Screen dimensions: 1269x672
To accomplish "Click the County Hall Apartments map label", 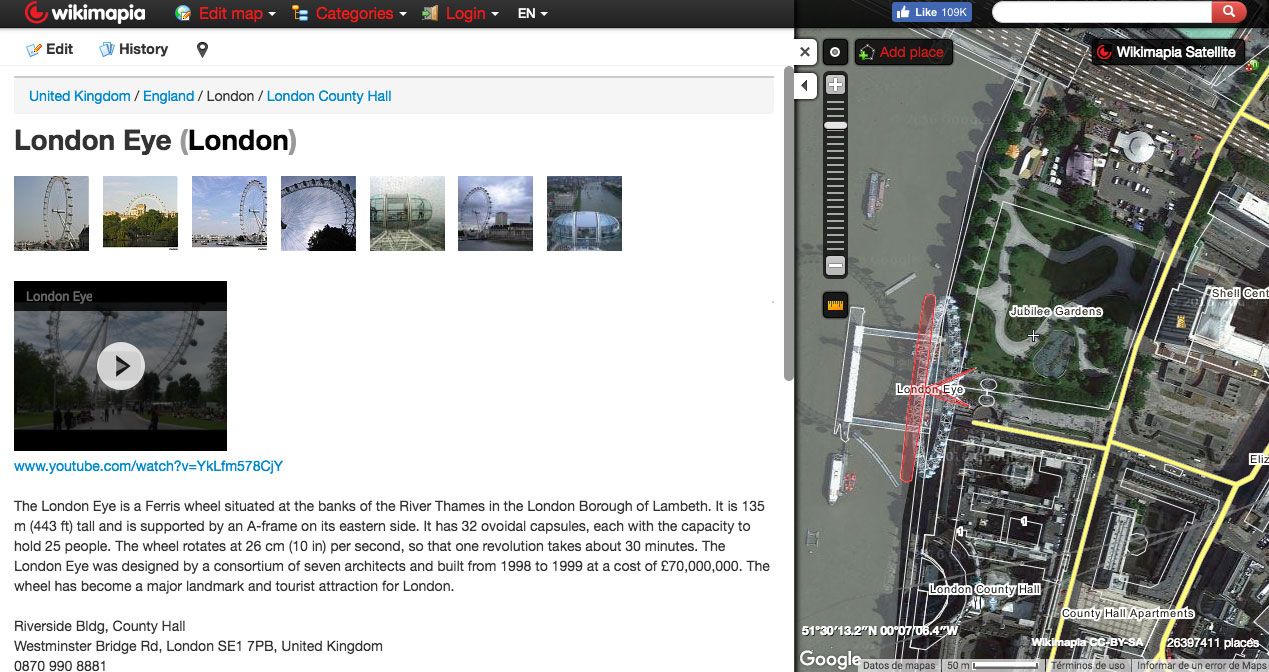I will pos(1128,613).
